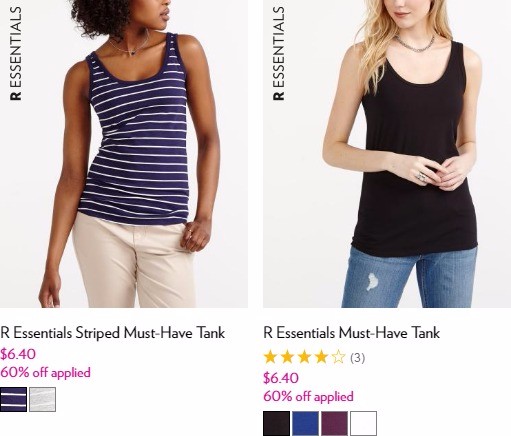Click the third gold rating star
This screenshot has width=511, height=436.
click(x=304, y=357)
